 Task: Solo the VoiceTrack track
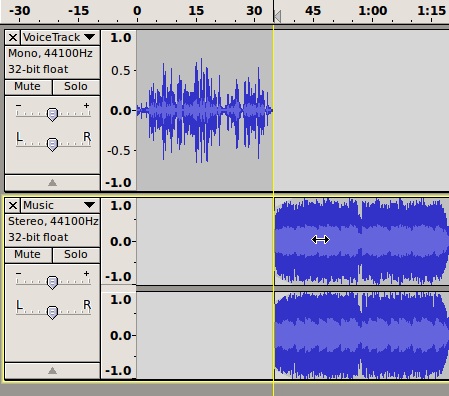click(76, 87)
